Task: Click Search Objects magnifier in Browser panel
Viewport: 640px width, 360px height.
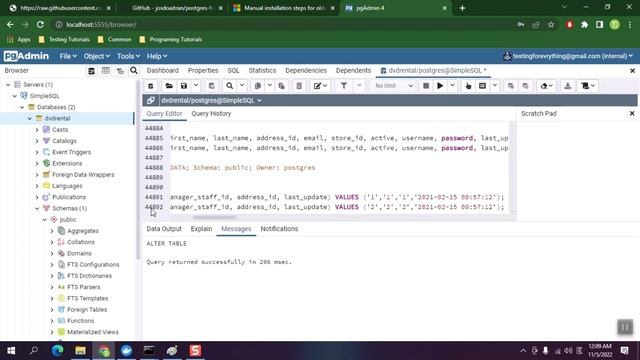Action: [133, 71]
